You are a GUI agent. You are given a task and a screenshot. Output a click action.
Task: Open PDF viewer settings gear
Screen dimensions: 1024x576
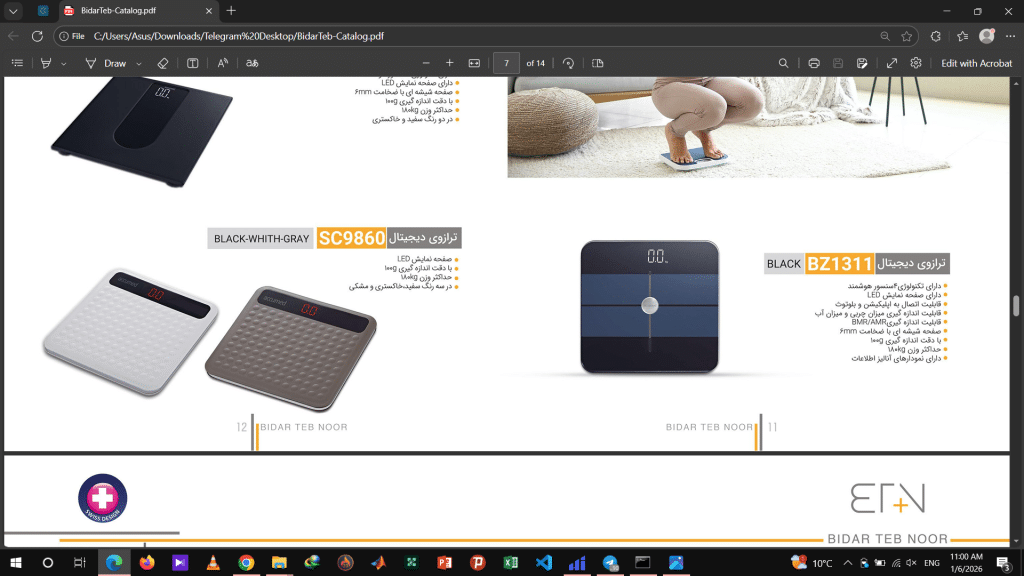(916, 63)
